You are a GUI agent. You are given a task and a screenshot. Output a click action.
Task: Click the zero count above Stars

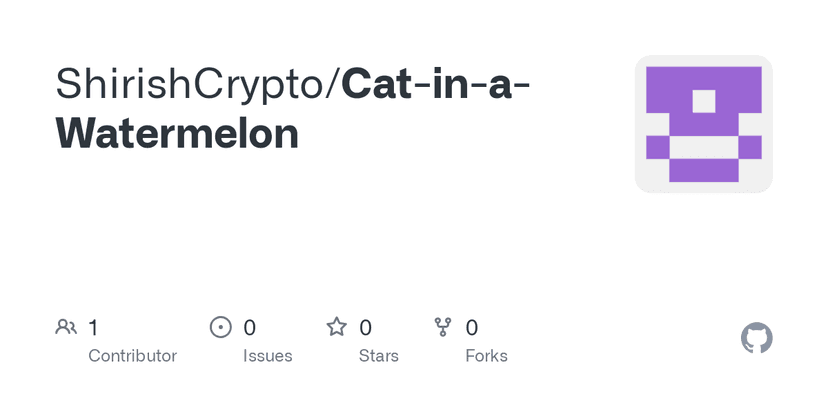click(x=366, y=327)
